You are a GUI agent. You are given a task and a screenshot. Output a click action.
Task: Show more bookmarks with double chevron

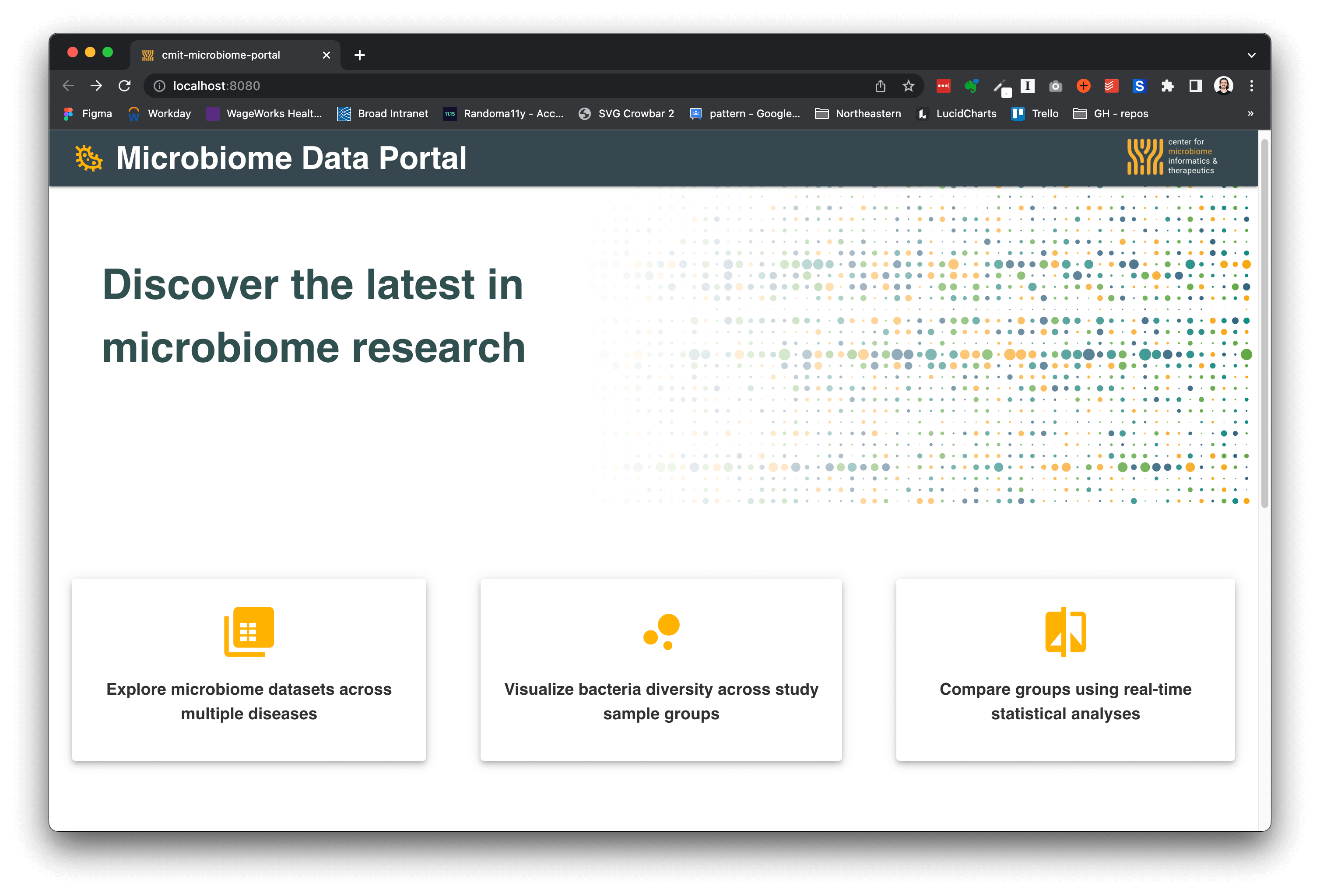(x=1250, y=114)
